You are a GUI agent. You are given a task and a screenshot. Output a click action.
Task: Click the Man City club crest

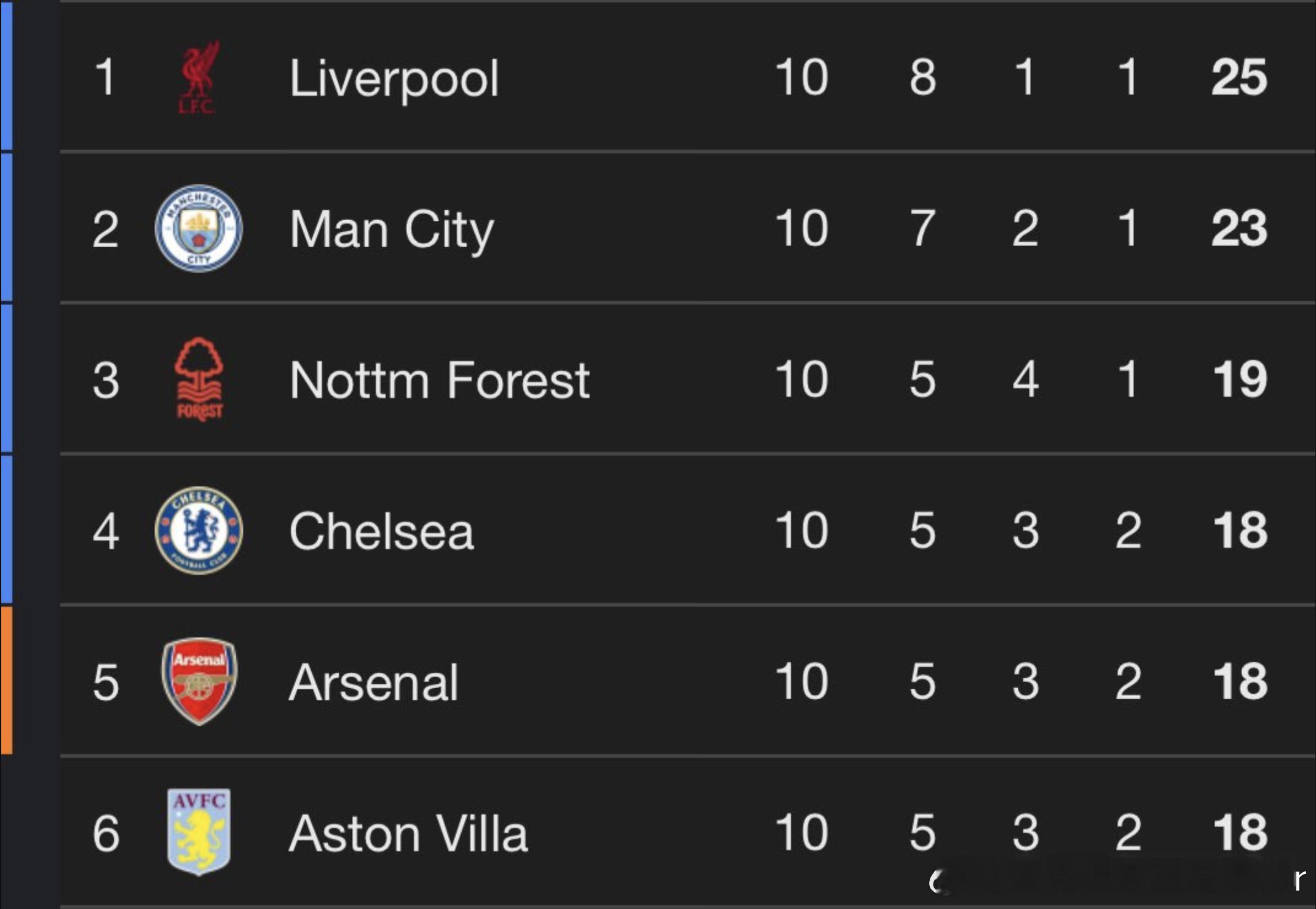click(199, 228)
